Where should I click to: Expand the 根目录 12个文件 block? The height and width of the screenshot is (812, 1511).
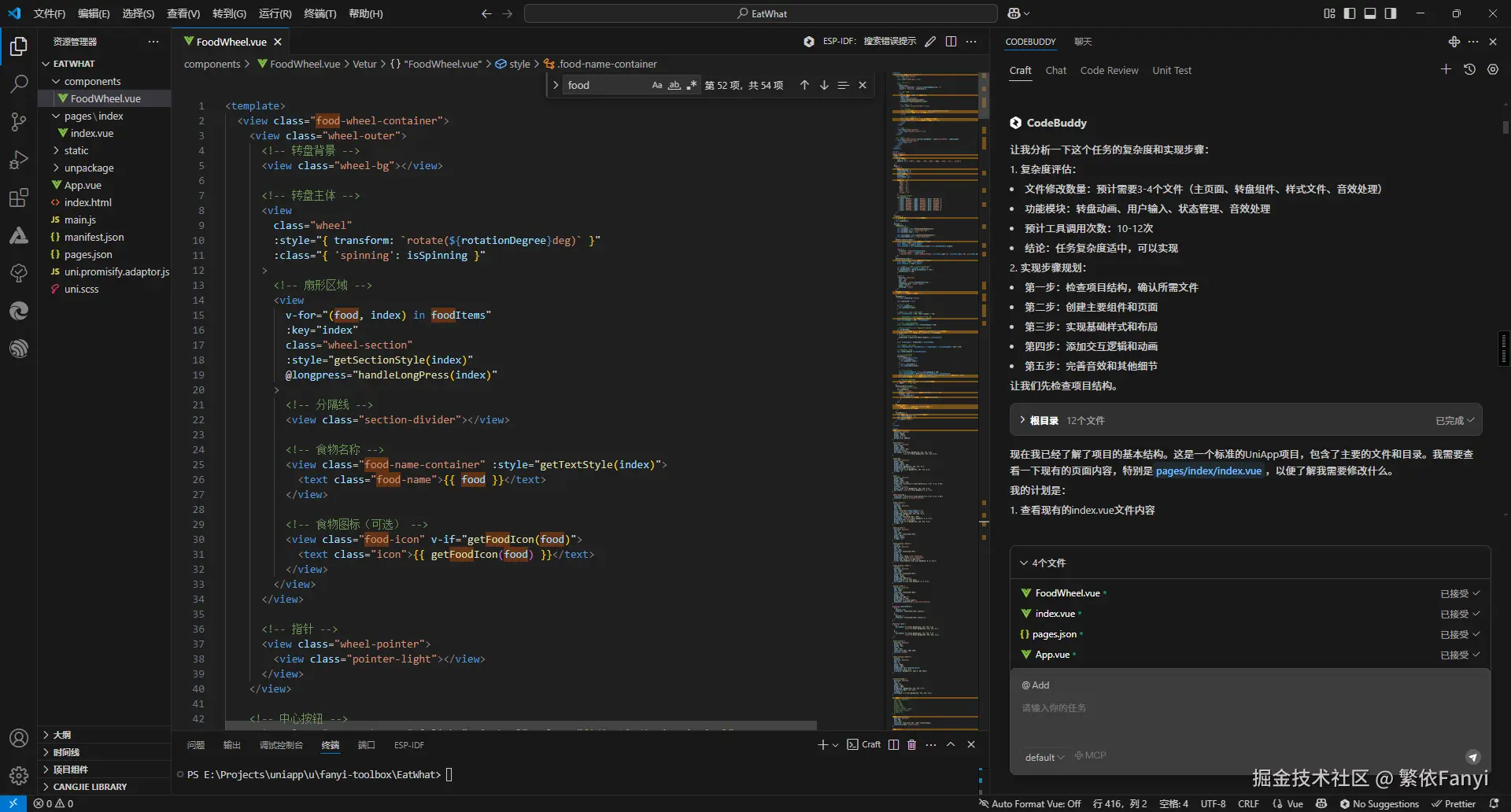click(1246, 420)
